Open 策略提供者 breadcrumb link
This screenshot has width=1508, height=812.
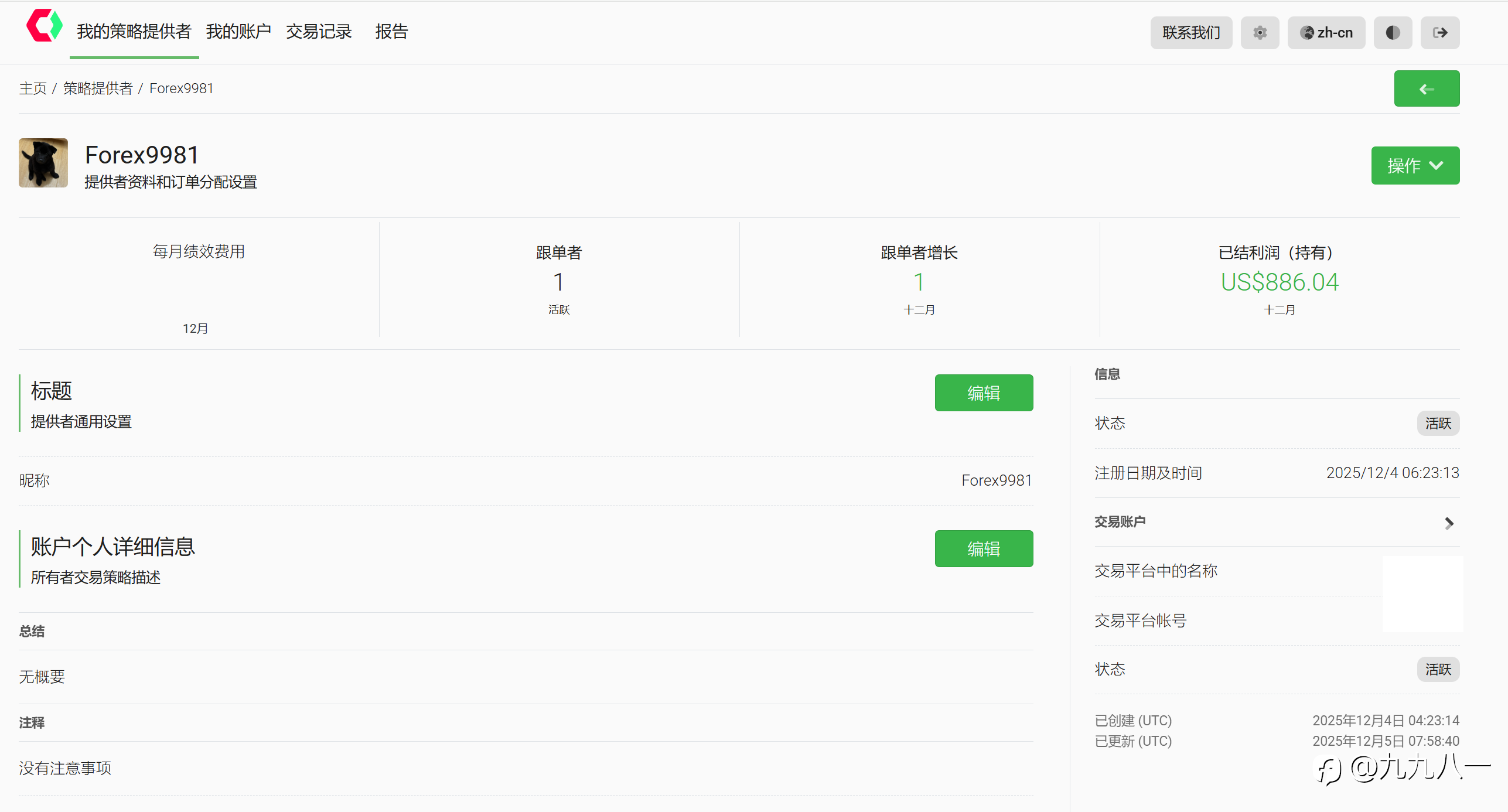[98, 88]
